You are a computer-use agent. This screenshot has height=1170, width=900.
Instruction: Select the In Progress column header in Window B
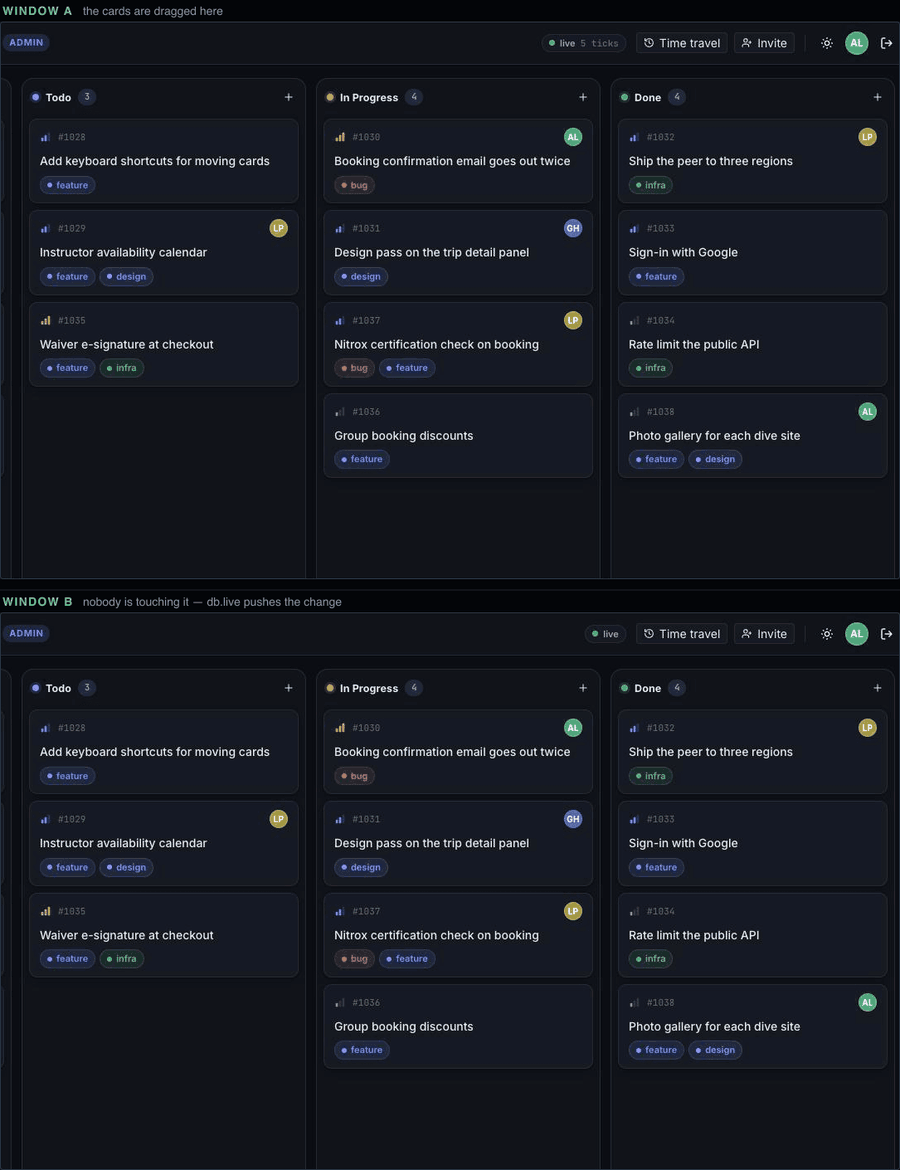point(369,689)
